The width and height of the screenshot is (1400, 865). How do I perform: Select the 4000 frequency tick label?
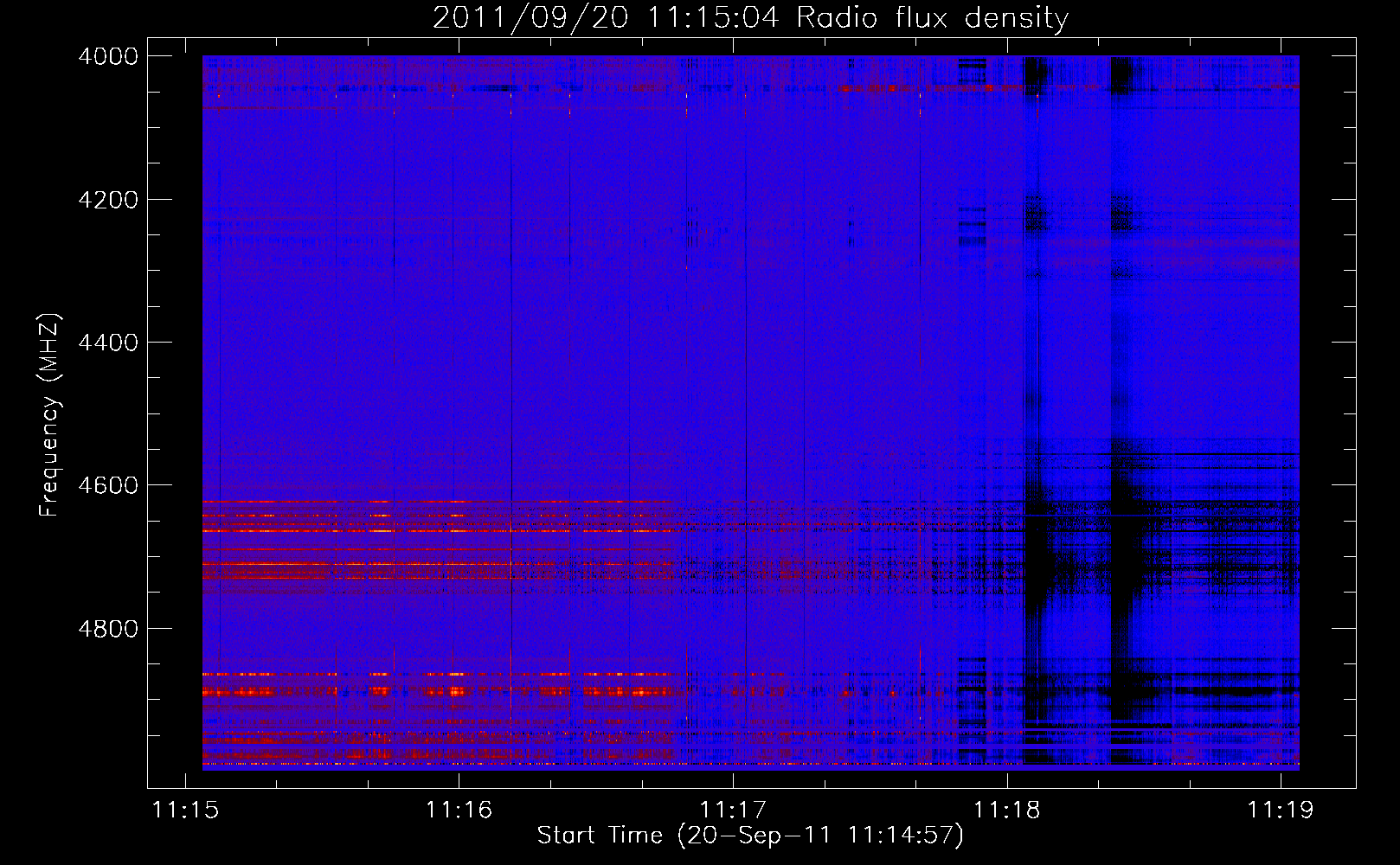coord(108,56)
